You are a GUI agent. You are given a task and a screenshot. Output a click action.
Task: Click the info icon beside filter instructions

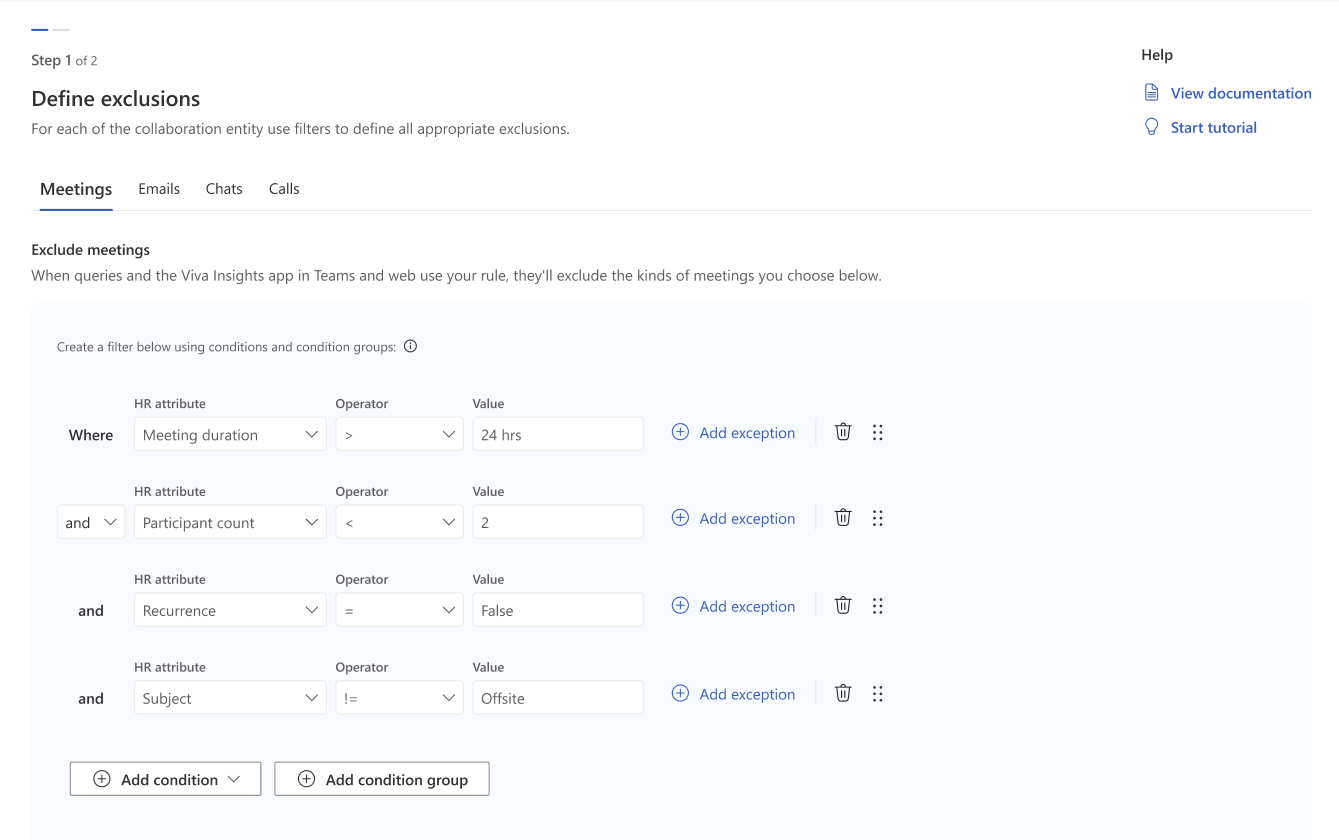click(x=410, y=346)
